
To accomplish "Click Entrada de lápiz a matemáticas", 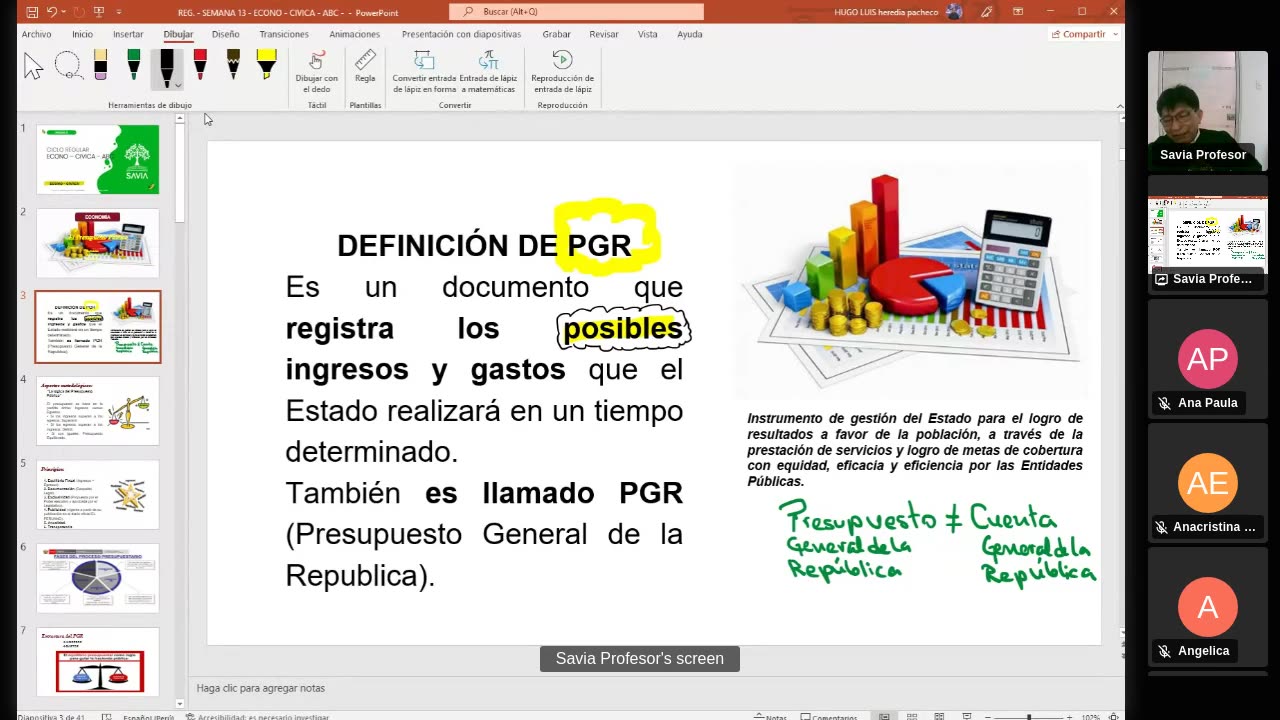I will pos(488,72).
